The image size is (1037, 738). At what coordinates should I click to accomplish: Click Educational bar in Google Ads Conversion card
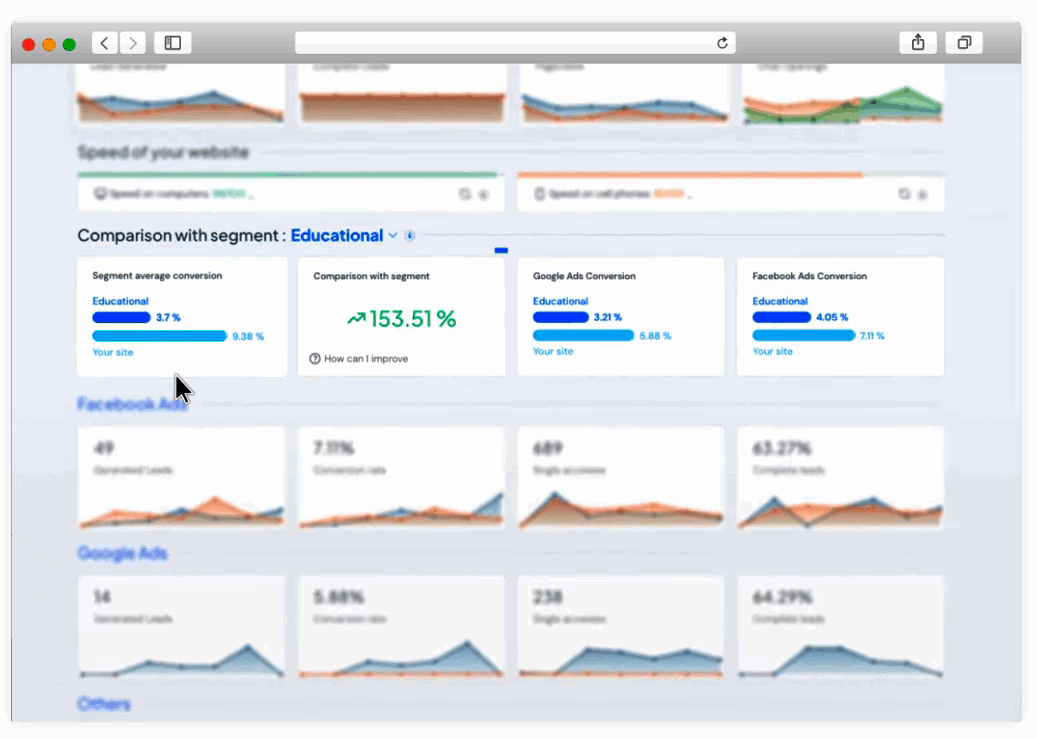tap(561, 317)
